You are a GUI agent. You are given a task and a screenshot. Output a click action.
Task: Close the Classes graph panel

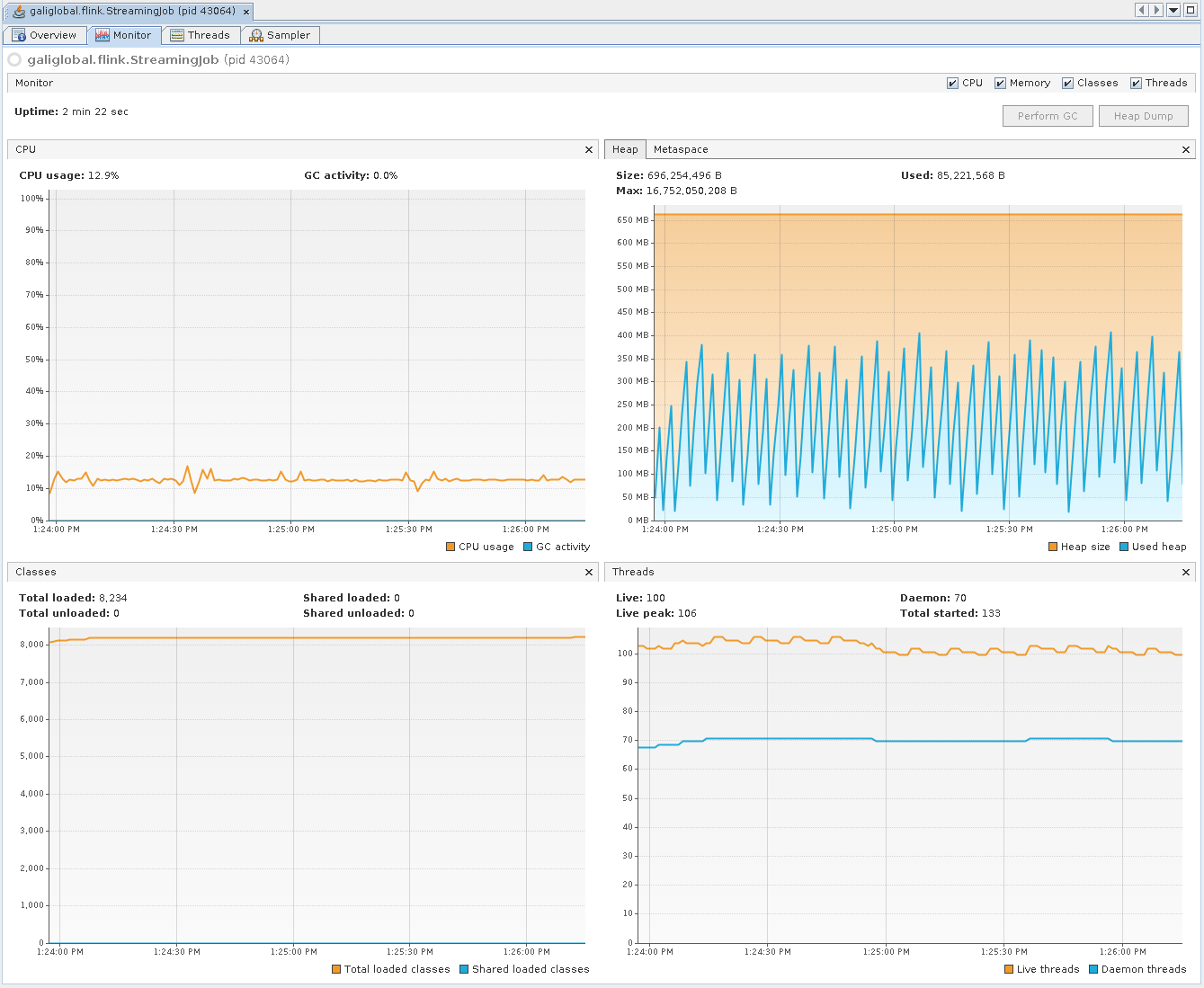589,573
